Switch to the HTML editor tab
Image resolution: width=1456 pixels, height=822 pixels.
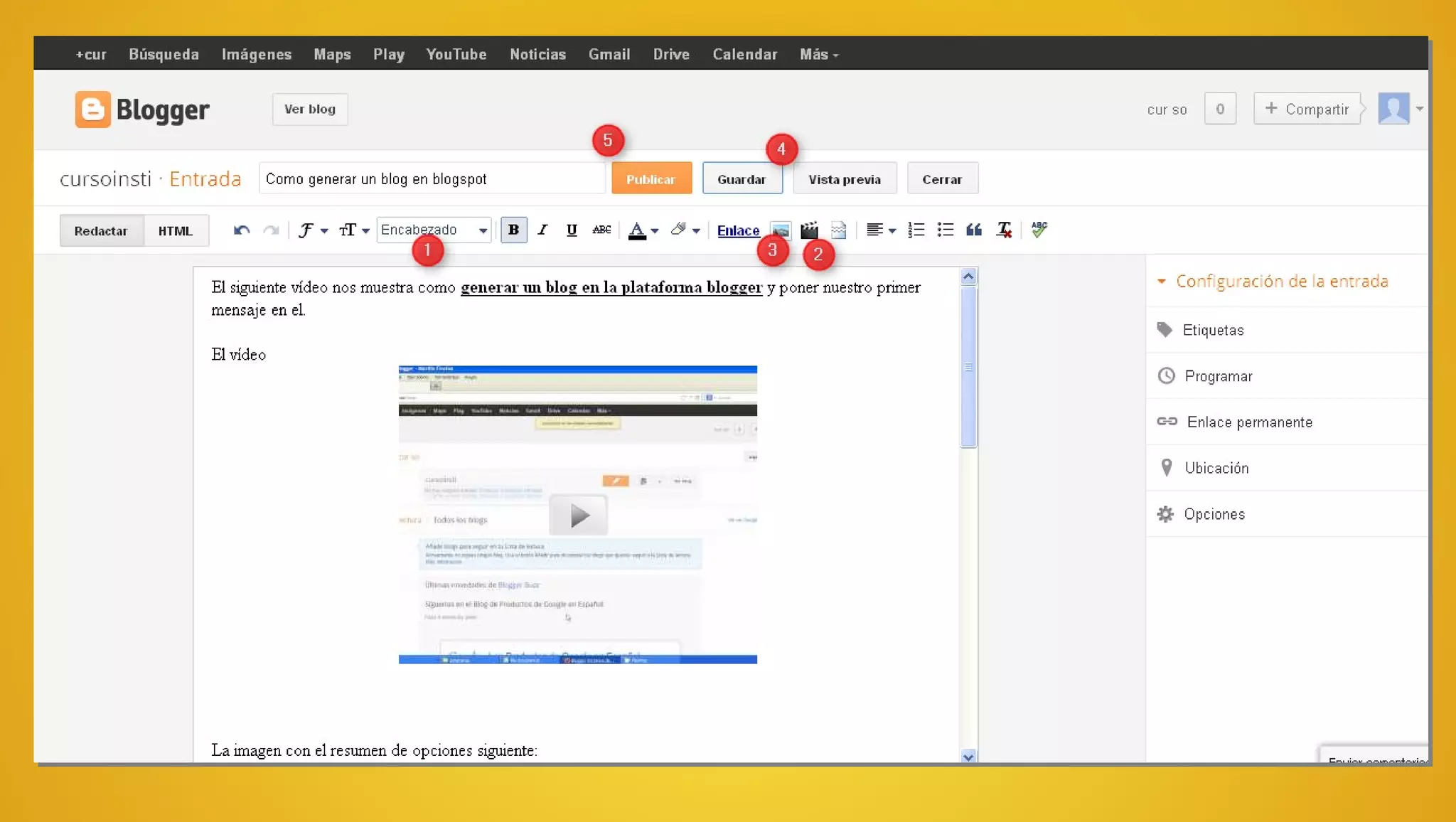coord(176,231)
